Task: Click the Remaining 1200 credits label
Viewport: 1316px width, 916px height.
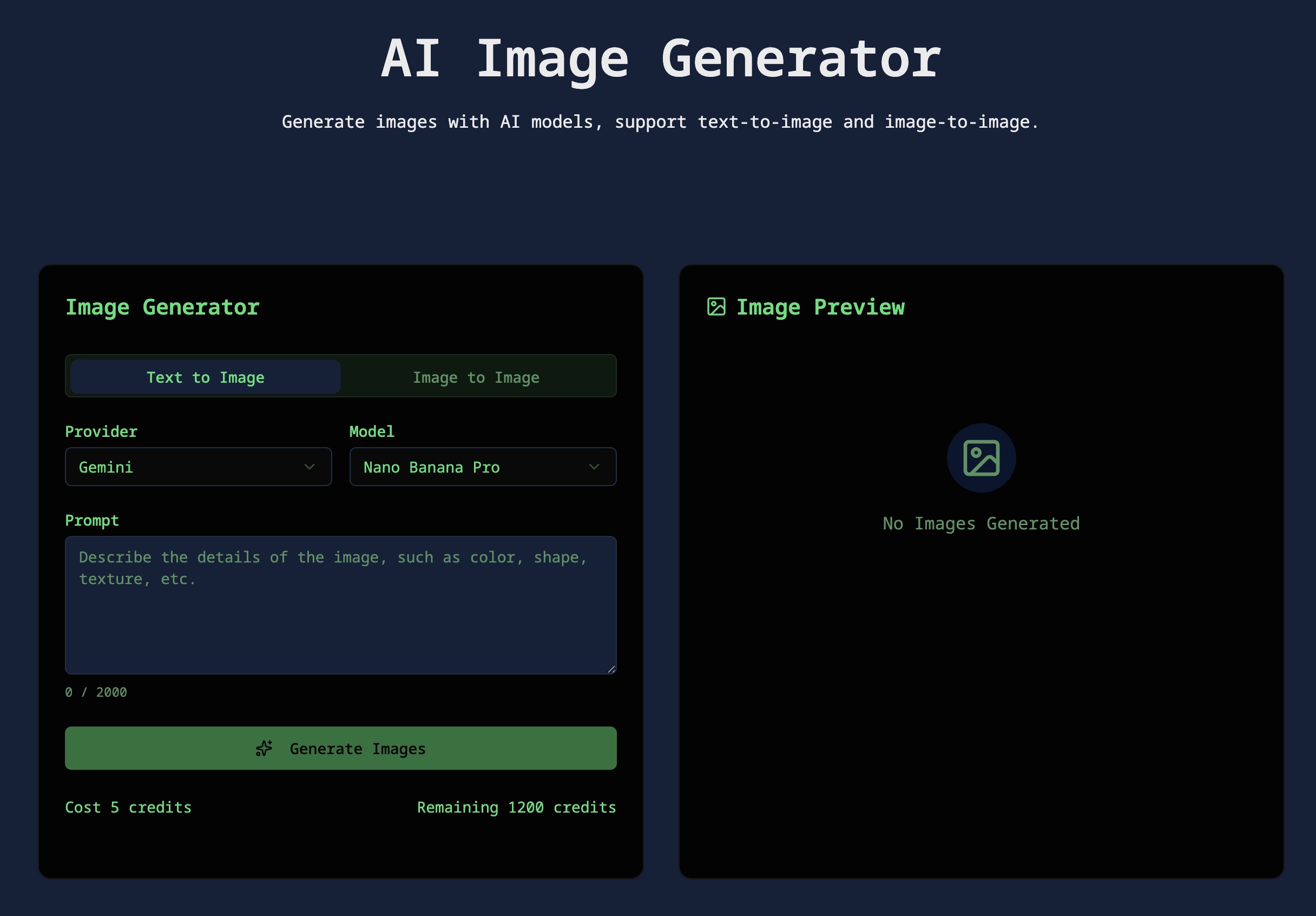Action: [x=516, y=808]
